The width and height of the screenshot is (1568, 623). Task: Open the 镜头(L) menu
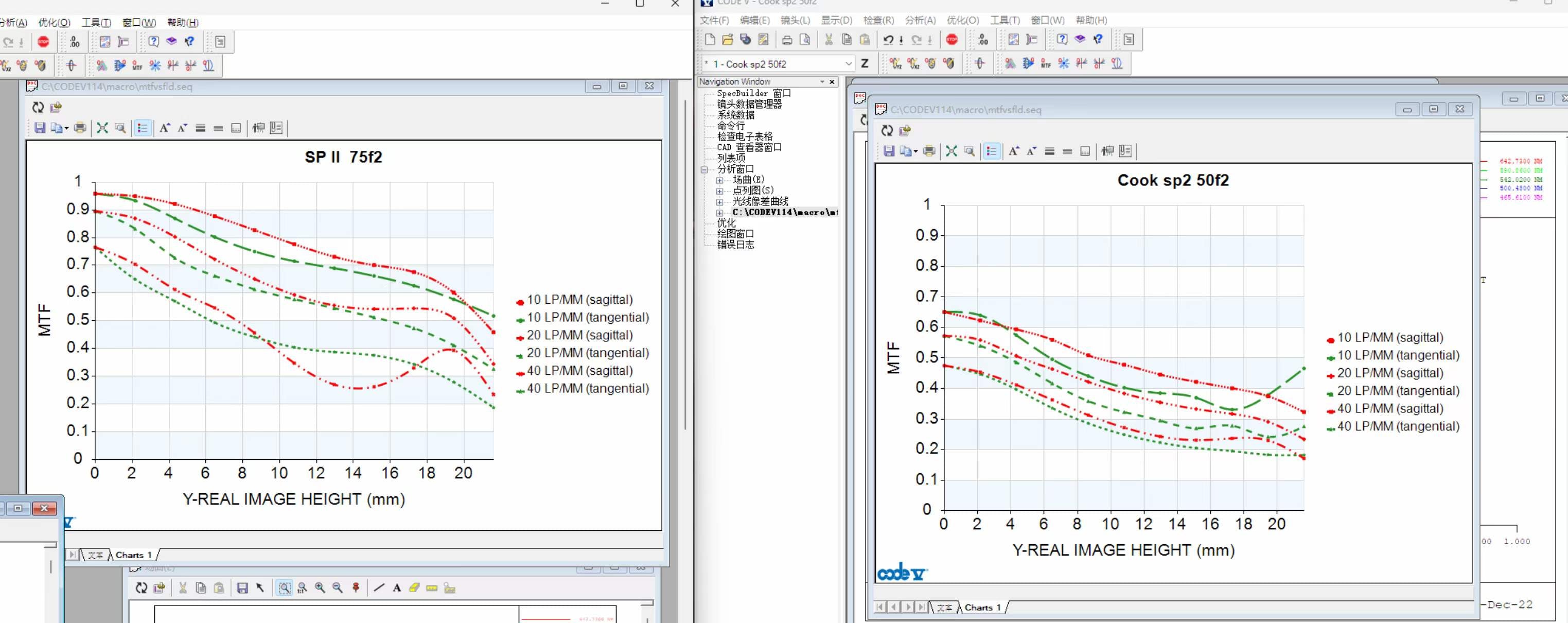(795, 20)
